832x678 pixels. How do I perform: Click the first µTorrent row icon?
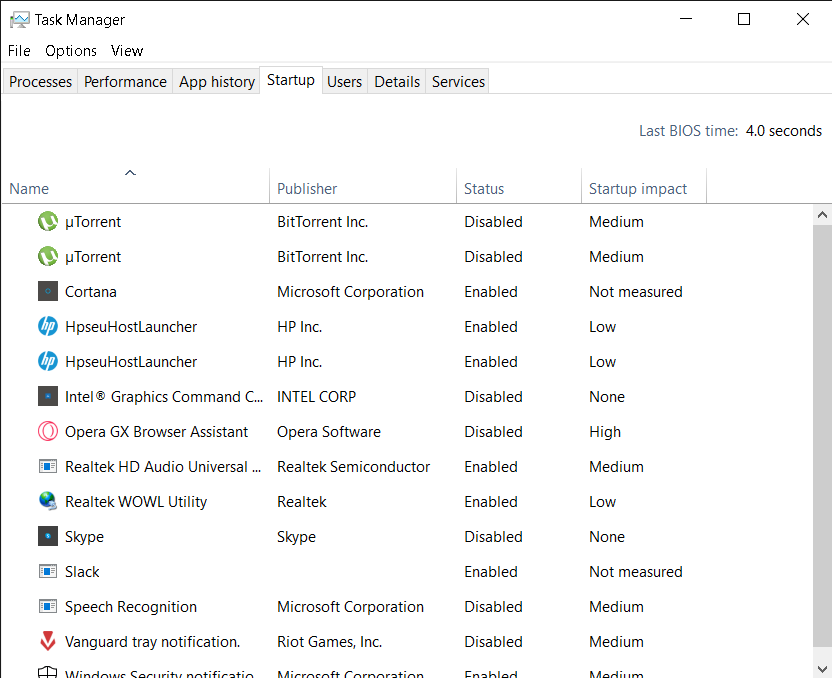tap(48, 222)
